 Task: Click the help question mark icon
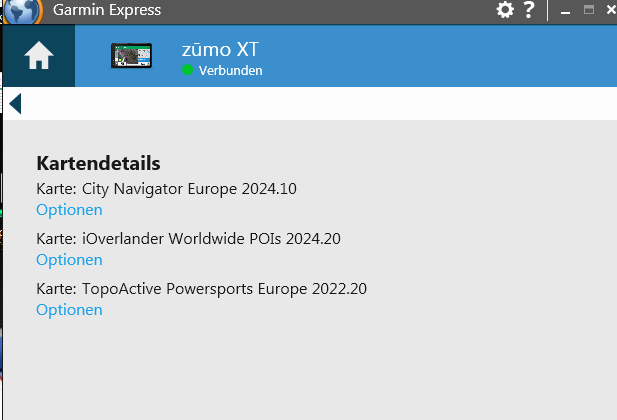pyautogui.click(x=529, y=10)
